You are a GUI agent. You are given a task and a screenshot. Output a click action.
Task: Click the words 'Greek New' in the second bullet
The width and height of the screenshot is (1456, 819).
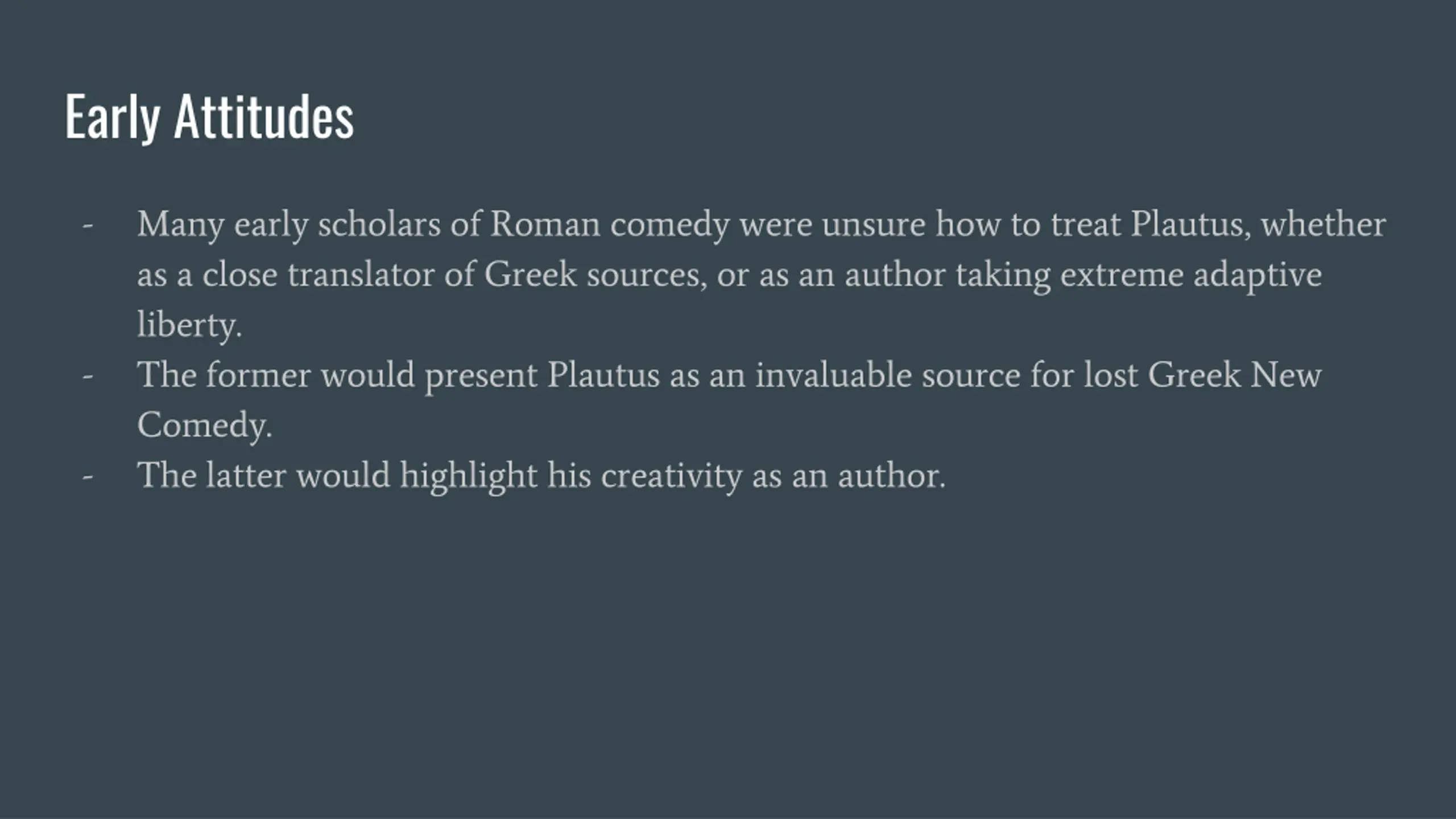coord(1235,375)
